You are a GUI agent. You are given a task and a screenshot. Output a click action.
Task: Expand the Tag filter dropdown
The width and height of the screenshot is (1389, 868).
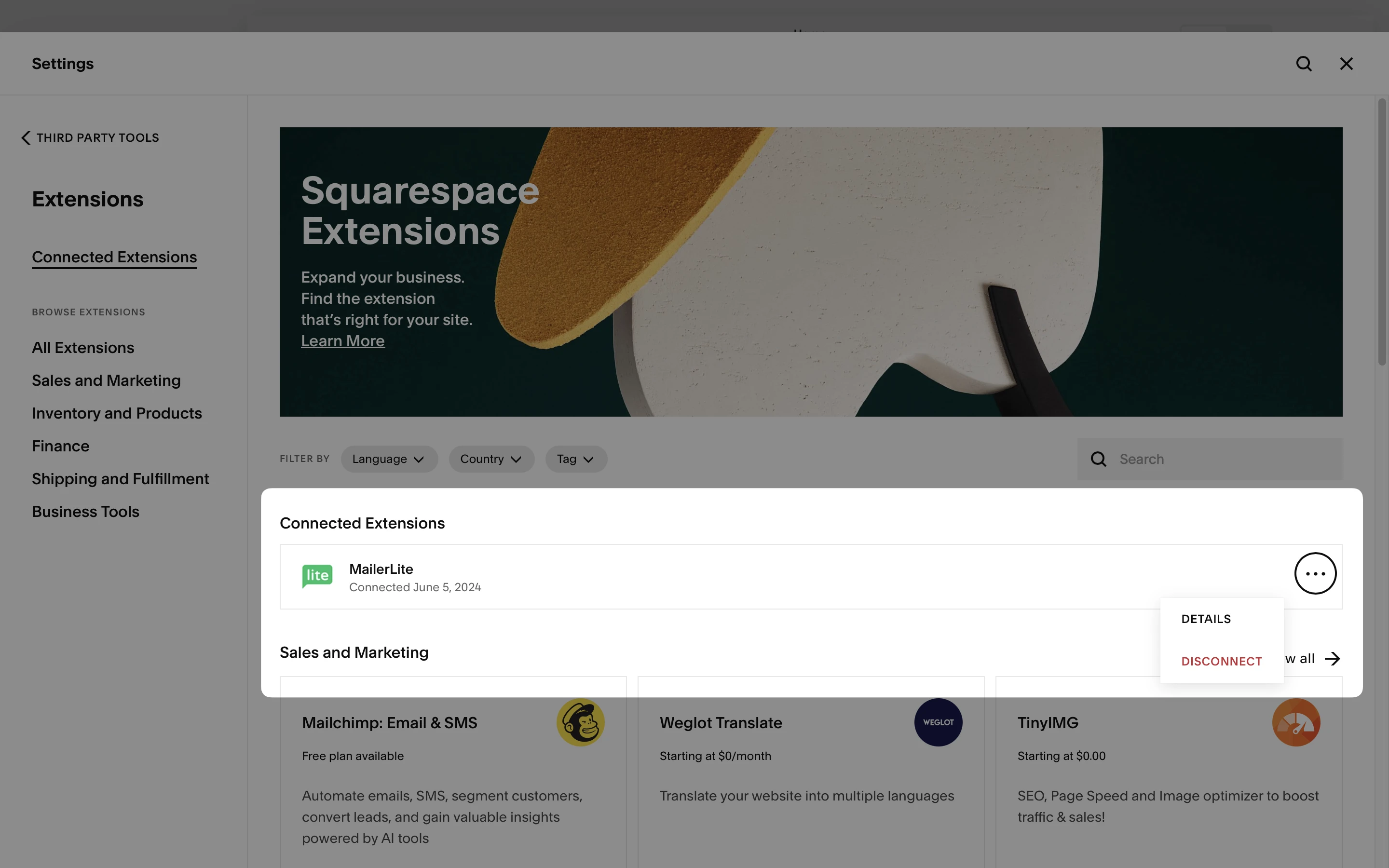(x=576, y=459)
